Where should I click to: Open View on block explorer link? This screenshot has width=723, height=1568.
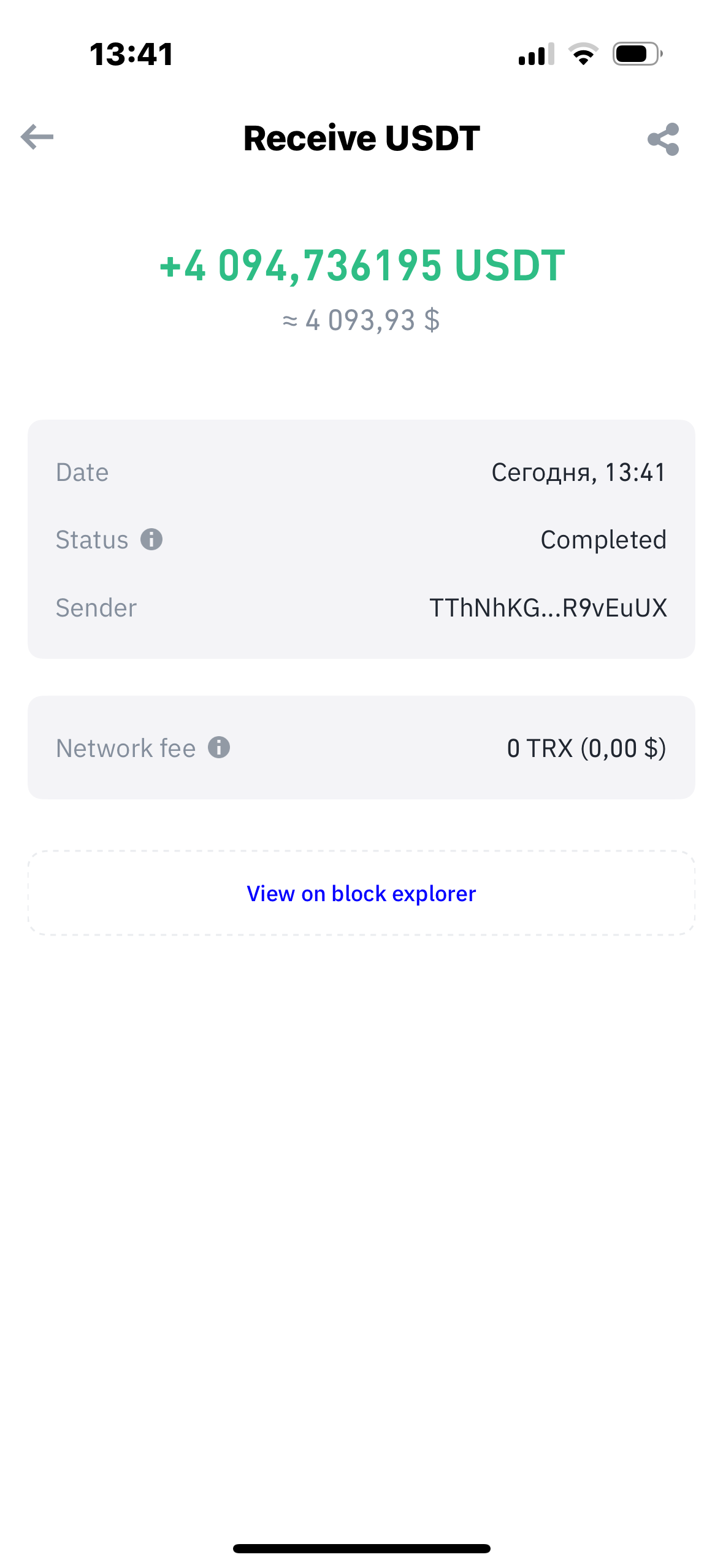361,893
